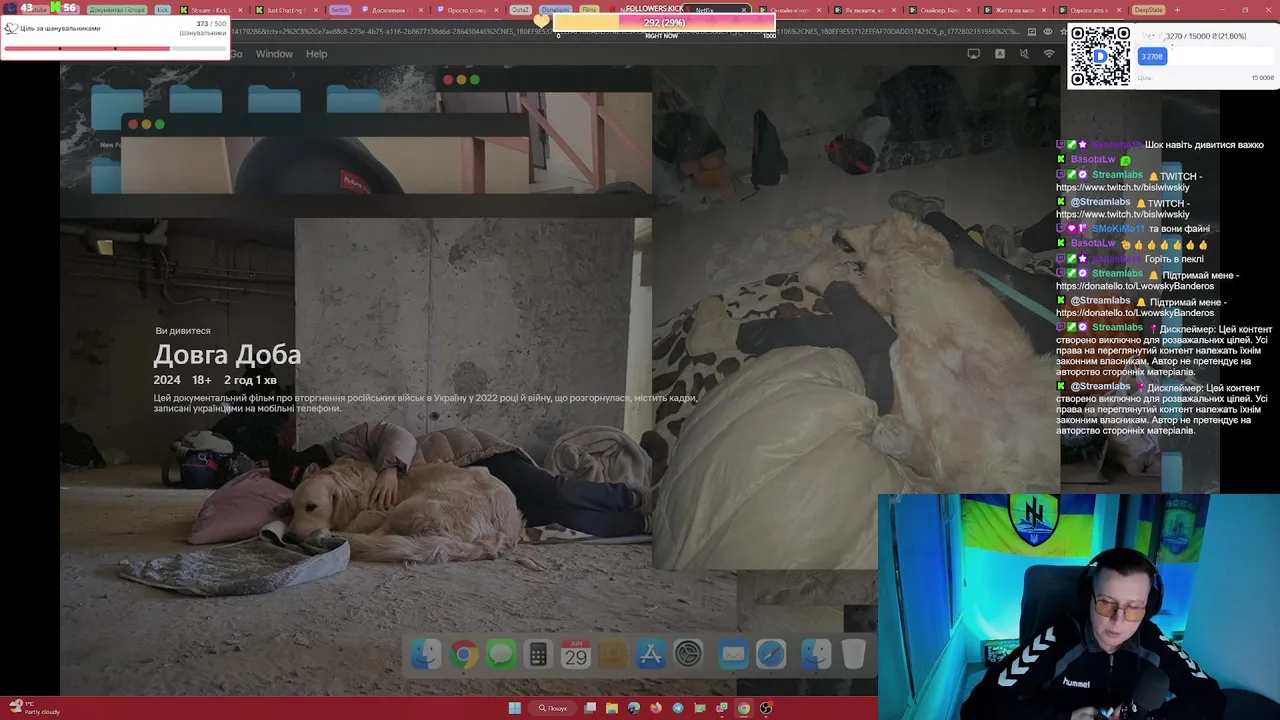Click the QR code in donation widget

[x=1100, y=56]
